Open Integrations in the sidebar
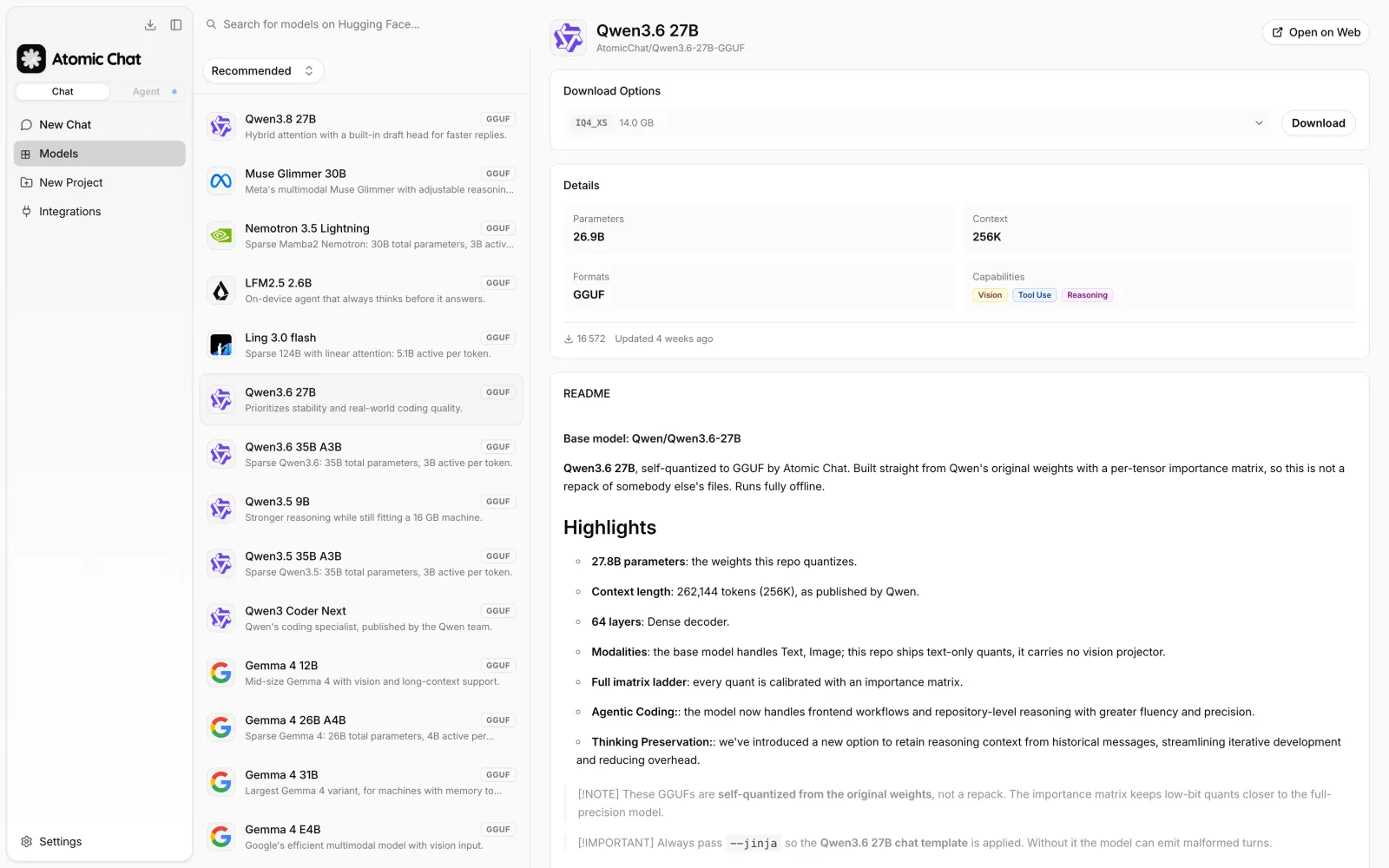 click(x=100, y=212)
